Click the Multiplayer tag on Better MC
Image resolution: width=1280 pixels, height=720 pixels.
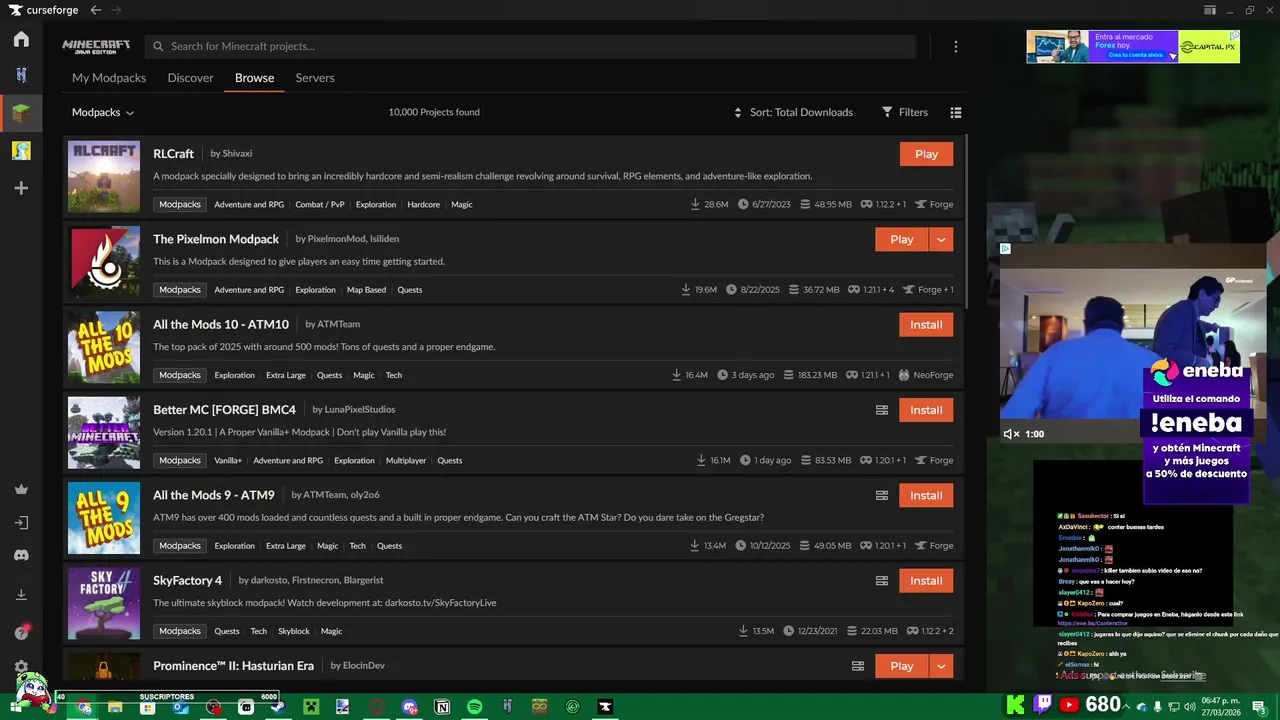coord(406,461)
